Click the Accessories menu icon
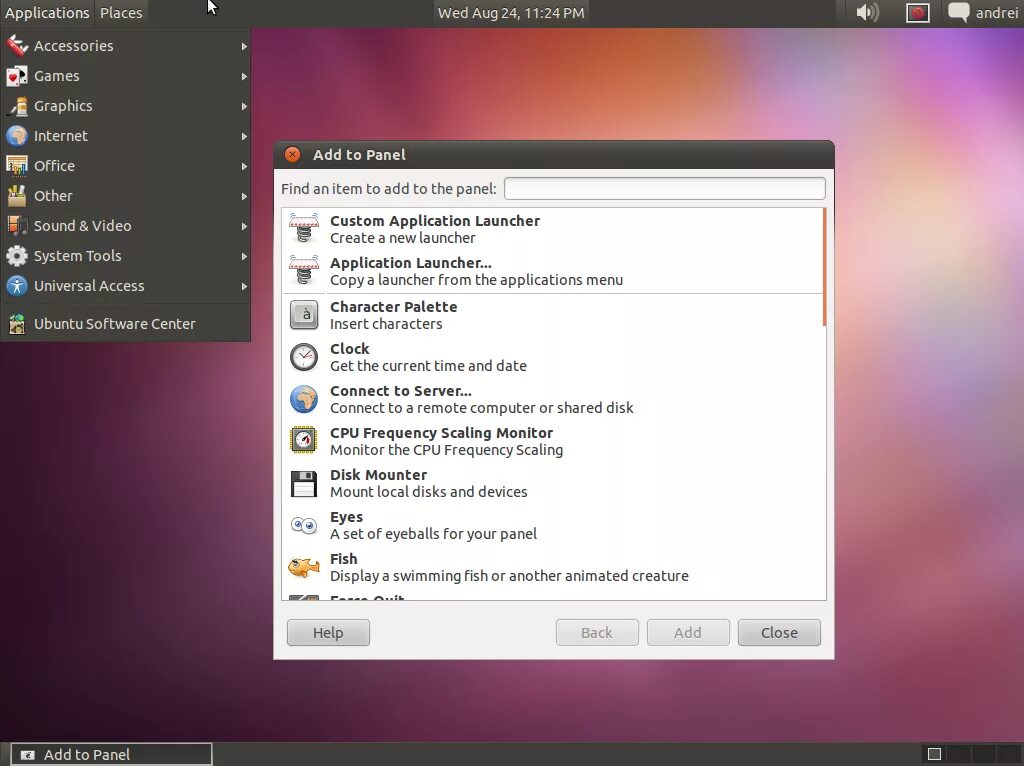This screenshot has height=766, width=1024. click(x=17, y=46)
